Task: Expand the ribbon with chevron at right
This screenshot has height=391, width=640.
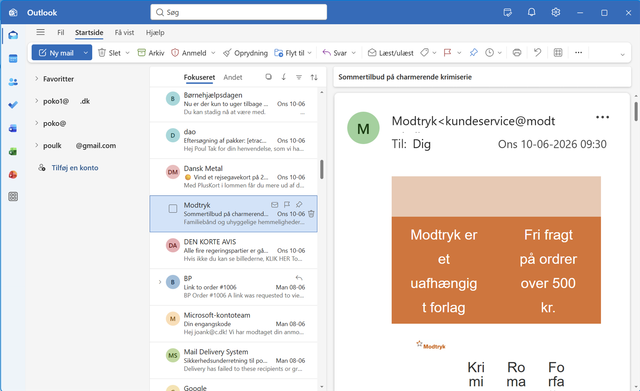Action: pyautogui.click(x=622, y=54)
